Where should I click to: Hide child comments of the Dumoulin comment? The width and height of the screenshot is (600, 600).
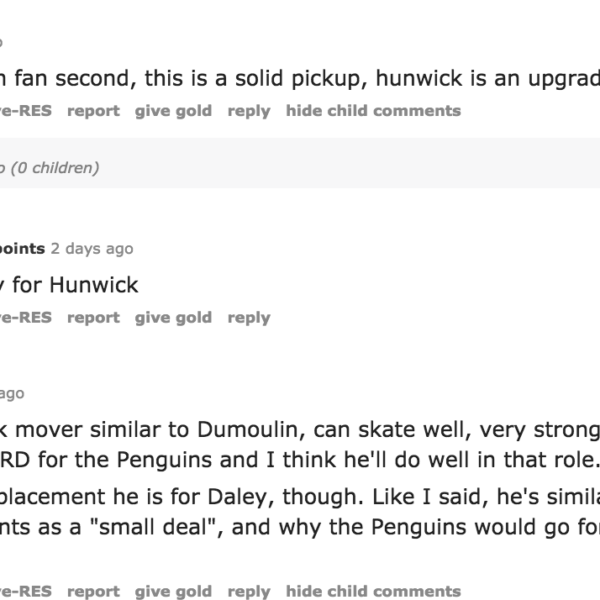pyautogui.click(x=373, y=592)
